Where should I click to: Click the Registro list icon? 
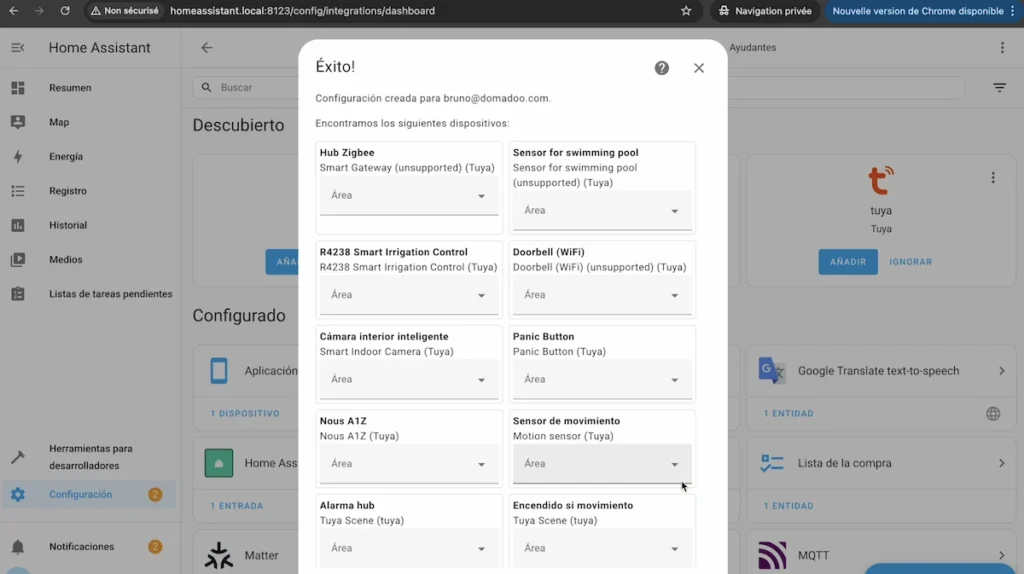click(x=18, y=191)
